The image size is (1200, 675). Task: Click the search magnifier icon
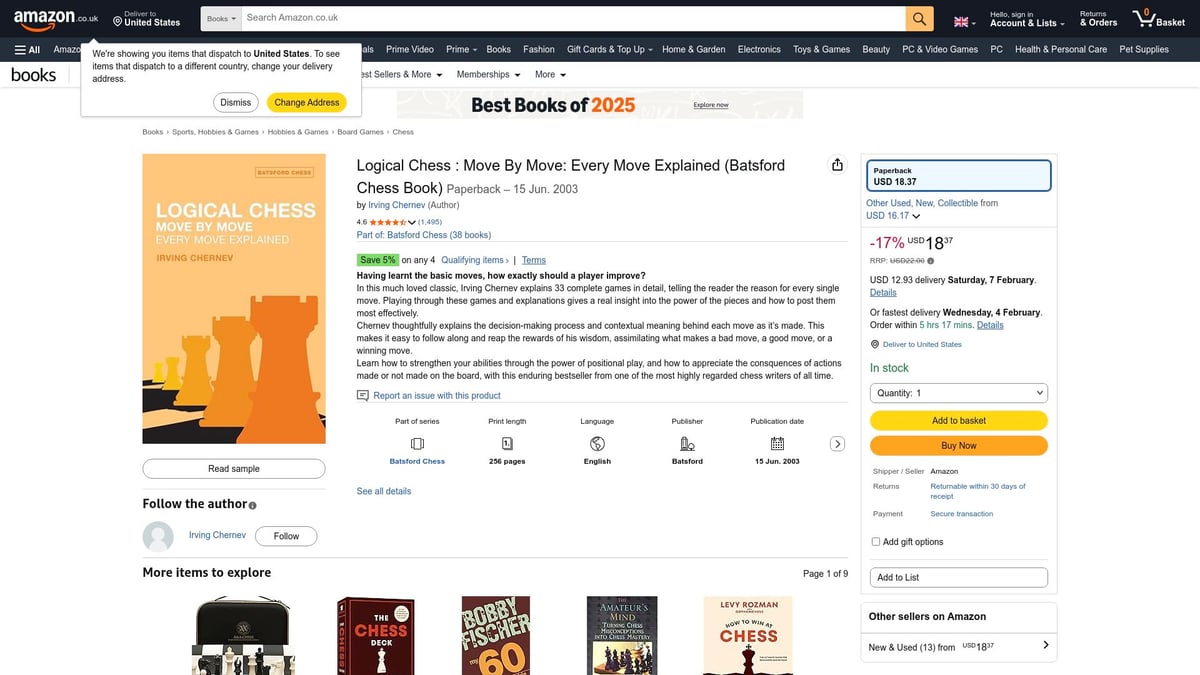click(x=918, y=18)
